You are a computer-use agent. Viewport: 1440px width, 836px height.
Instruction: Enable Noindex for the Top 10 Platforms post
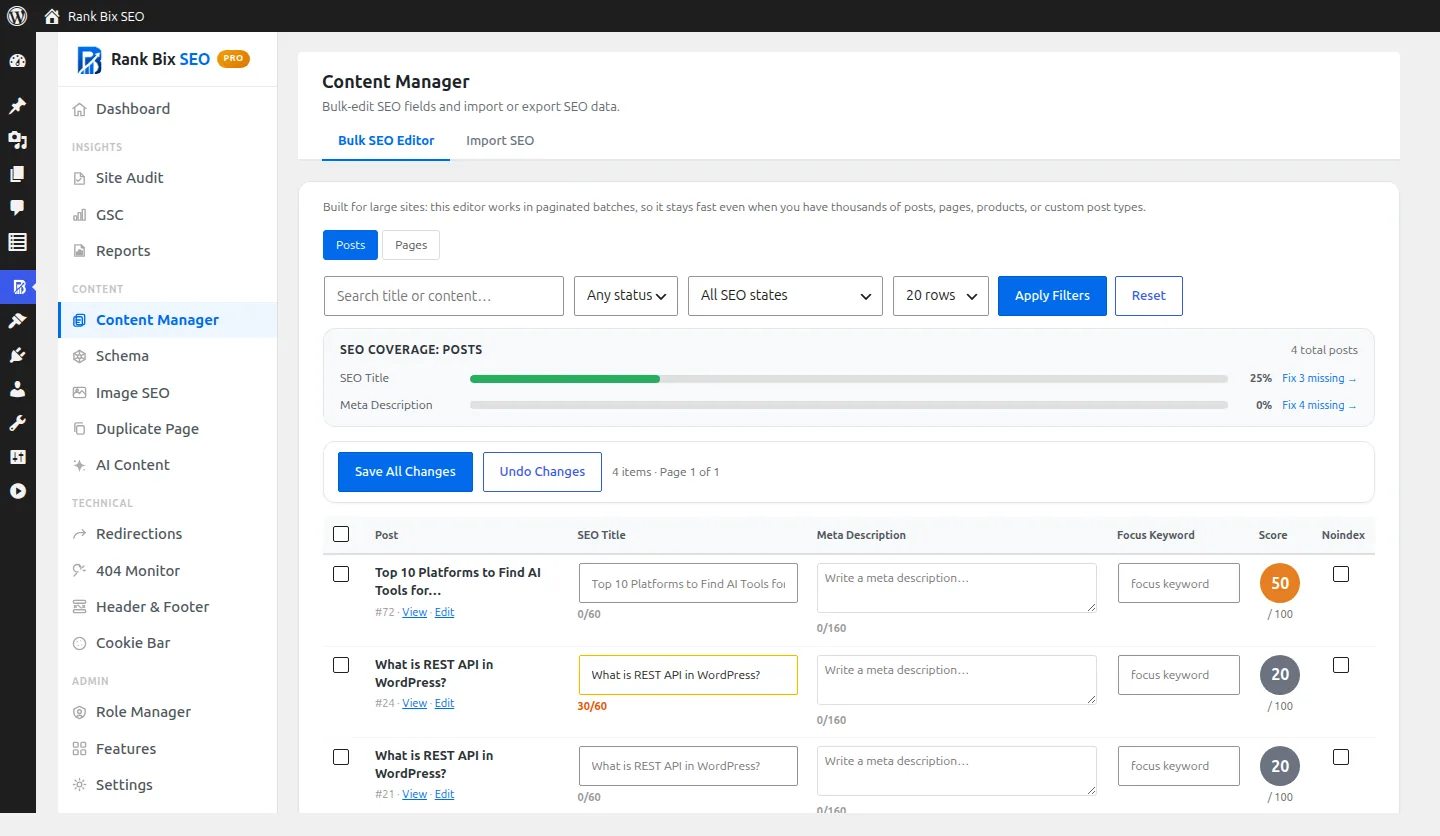[1341, 574]
